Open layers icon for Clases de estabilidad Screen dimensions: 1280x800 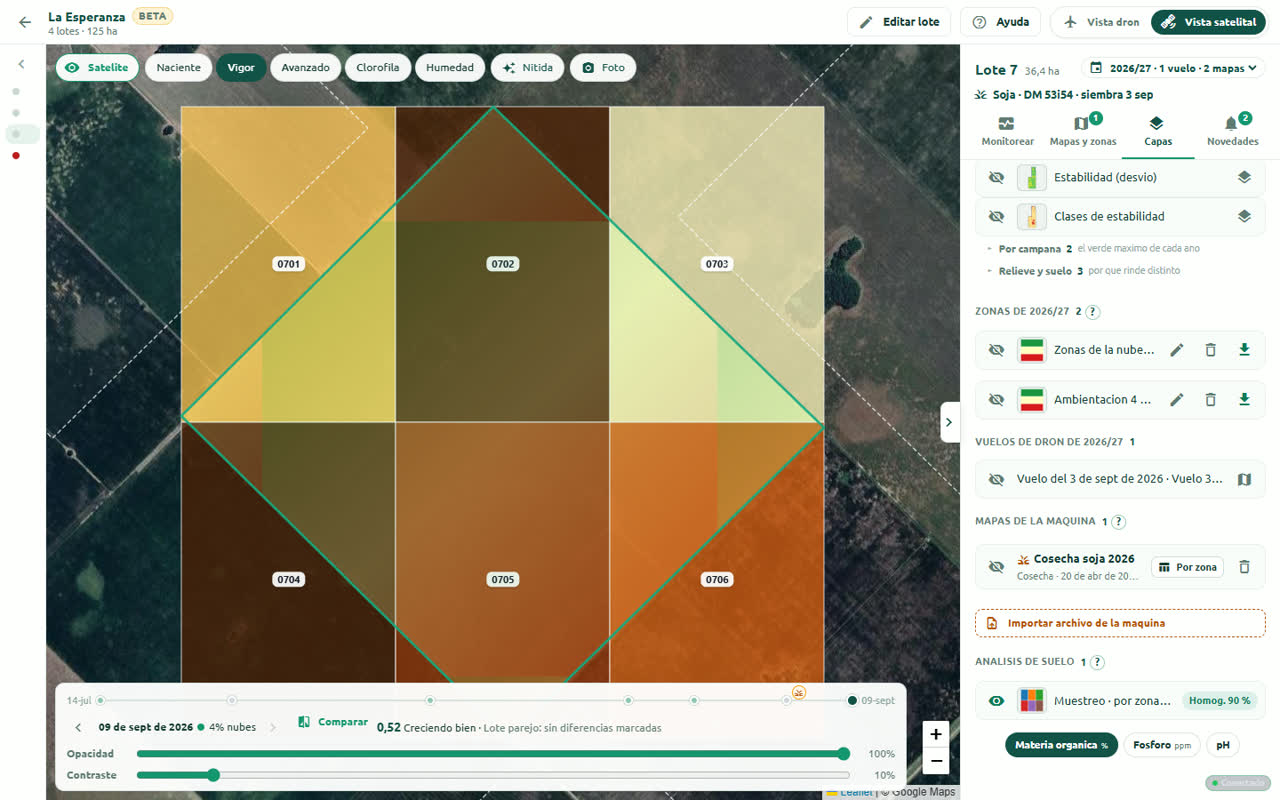[x=1244, y=216]
